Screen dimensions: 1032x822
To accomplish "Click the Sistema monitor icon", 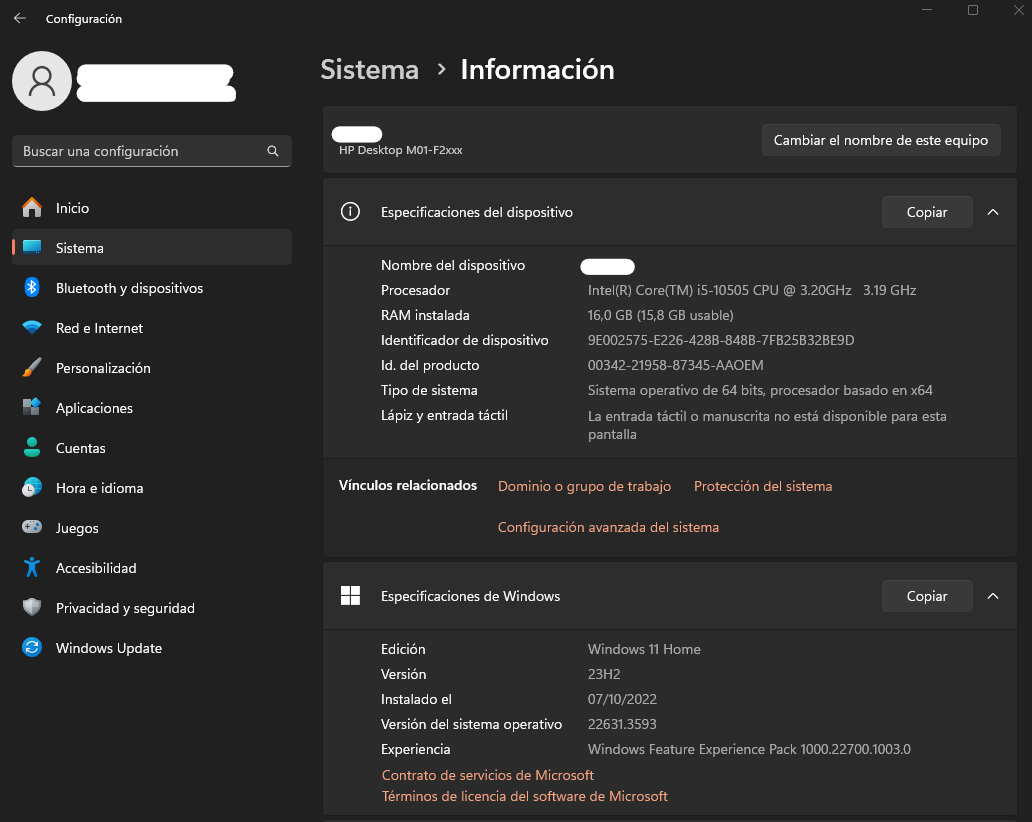I will pyautogui.click(x=32, y=247).
